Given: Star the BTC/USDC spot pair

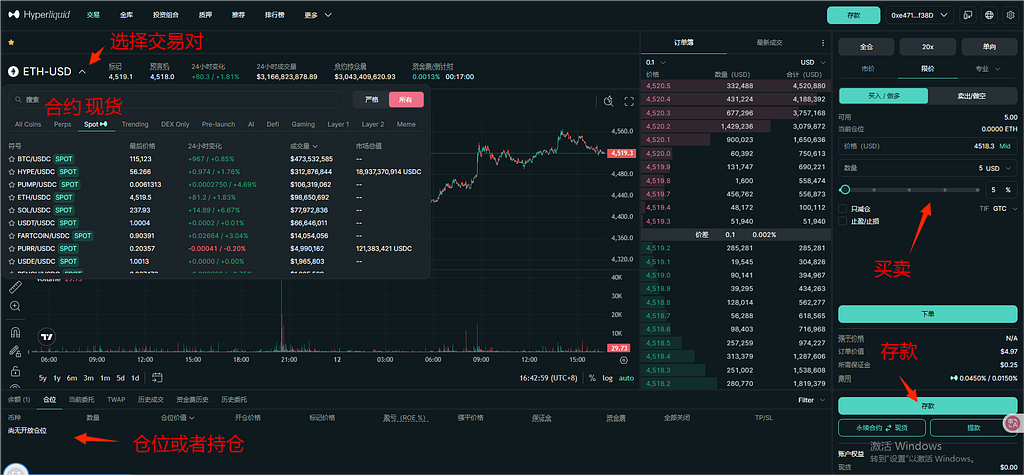Looking at the screenshot, I should (12, 159).
